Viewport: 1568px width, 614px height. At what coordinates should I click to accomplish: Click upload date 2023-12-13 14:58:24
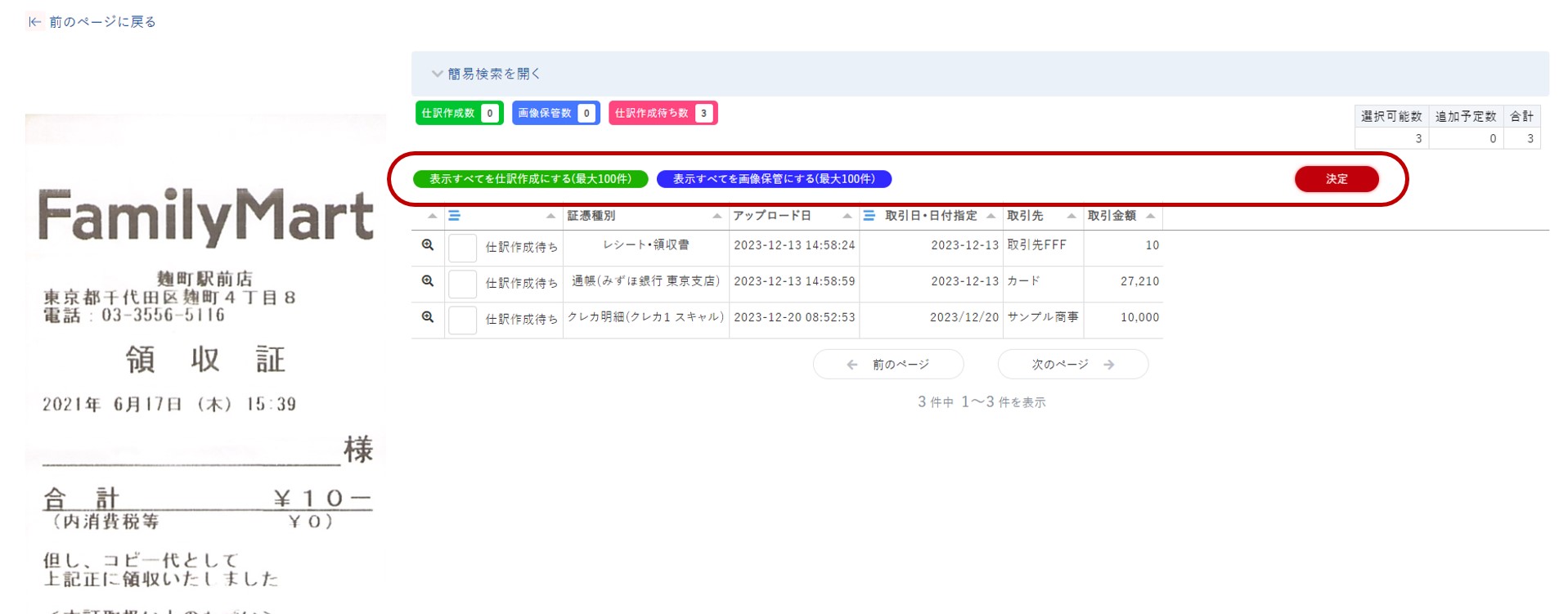[794, 244]
